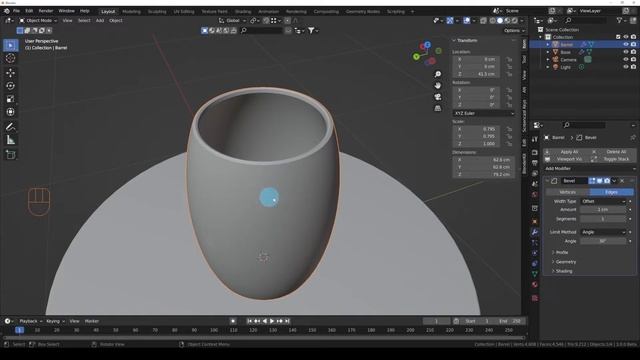
Task: Open the Particles properties tab icon
Action: coord(535,243)
